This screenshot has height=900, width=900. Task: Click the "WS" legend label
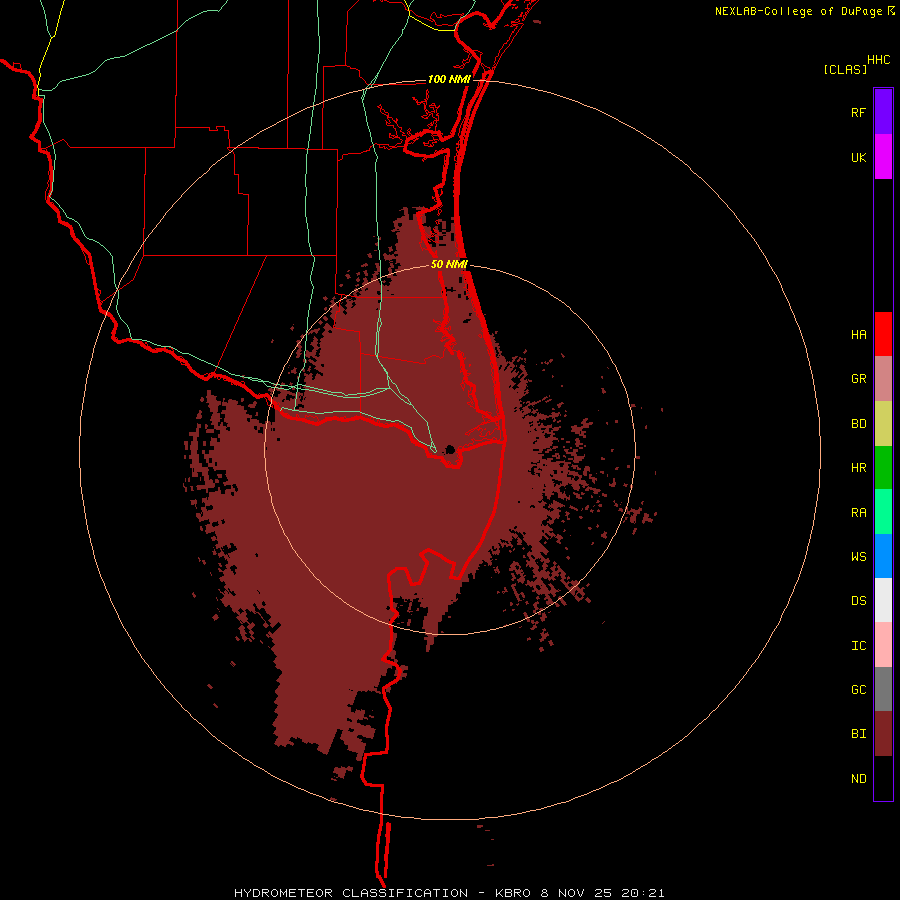(858, 557)
